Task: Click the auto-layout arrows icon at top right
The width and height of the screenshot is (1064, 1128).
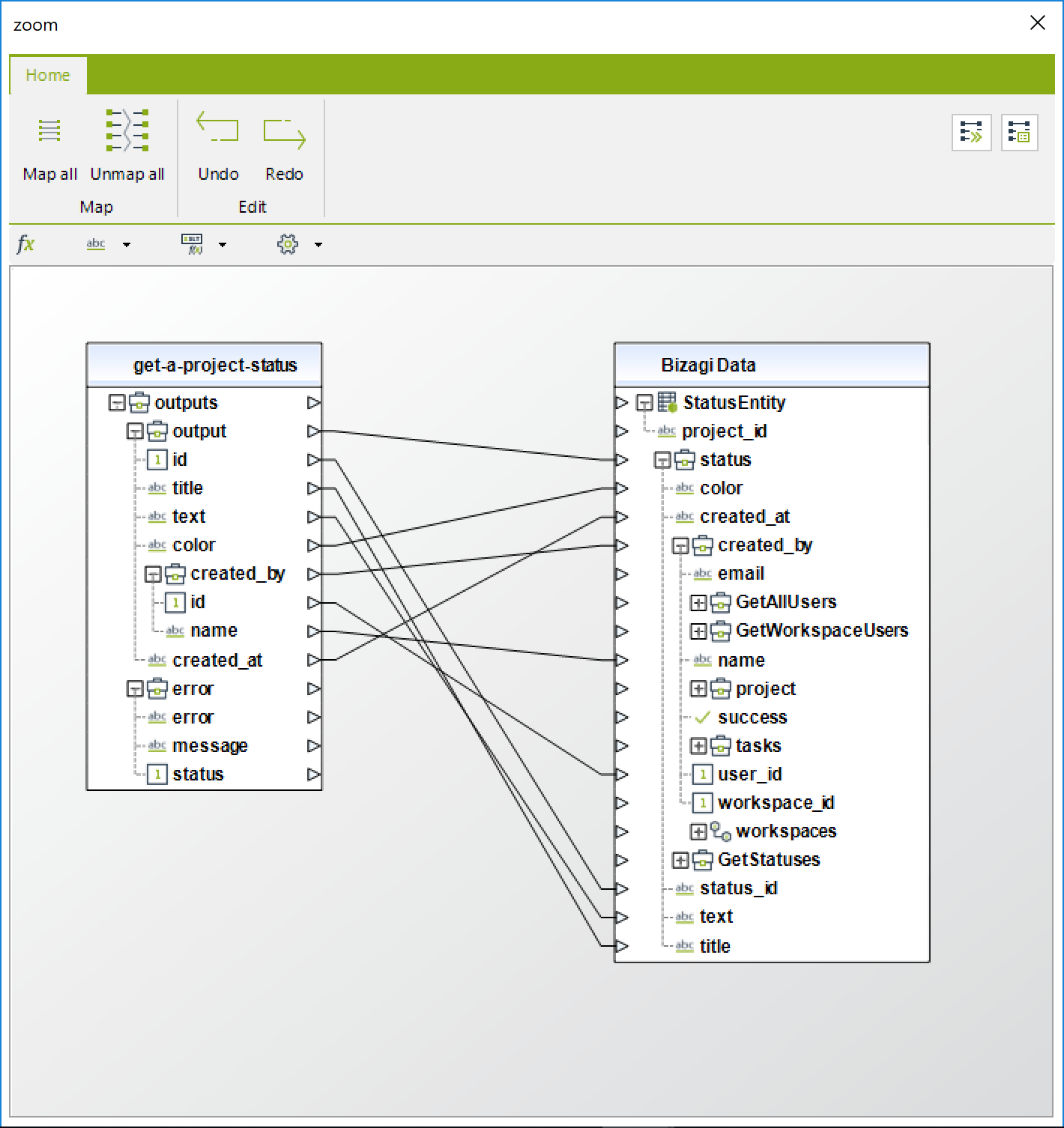Action: 971,133
